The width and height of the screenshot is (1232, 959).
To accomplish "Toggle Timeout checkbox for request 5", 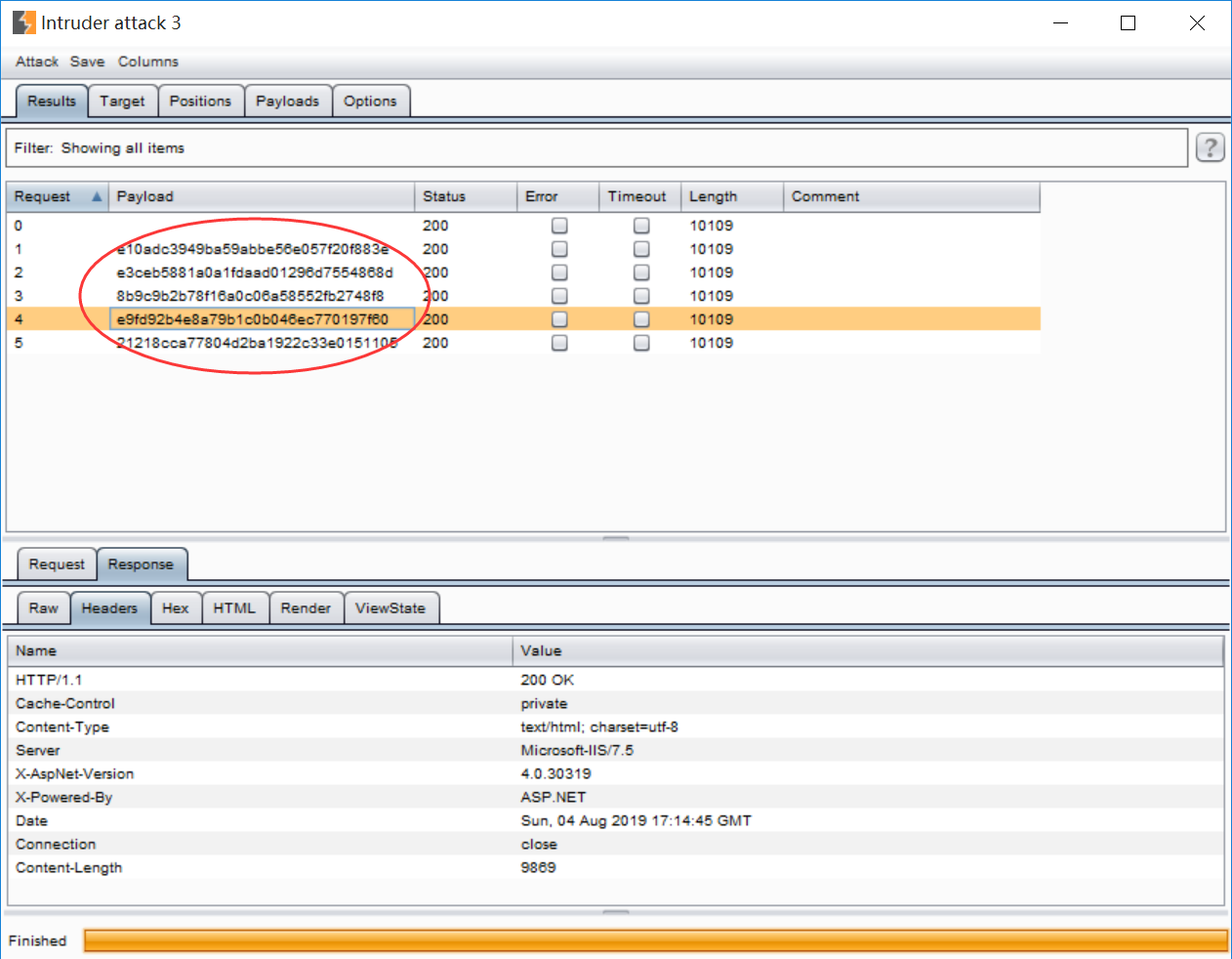I will coord(641,343).
